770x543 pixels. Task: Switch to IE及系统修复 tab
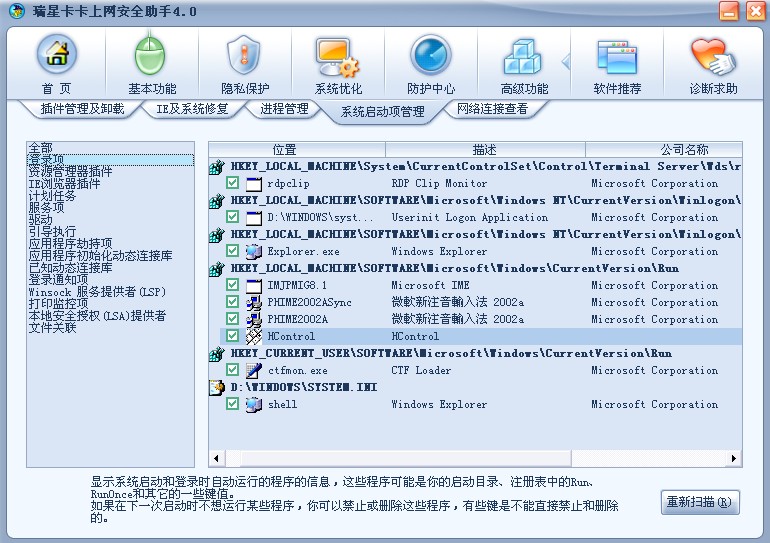coord(192,109)
